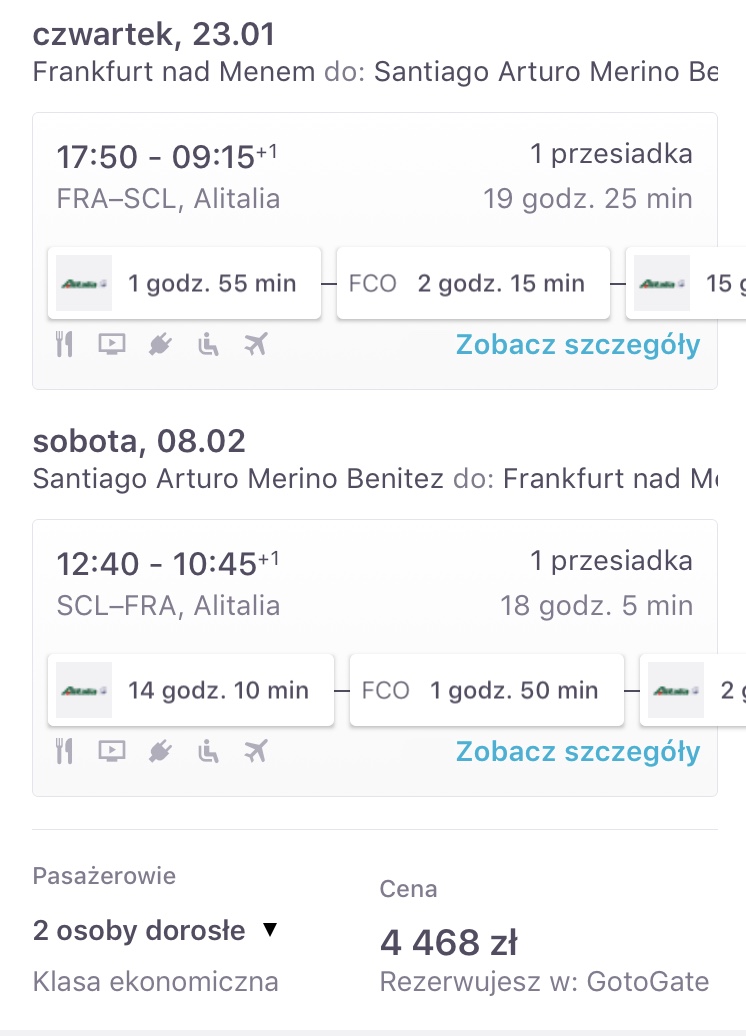
Task: Select the 14 godz. 10 min Alitalia segment
Action: 191,690
